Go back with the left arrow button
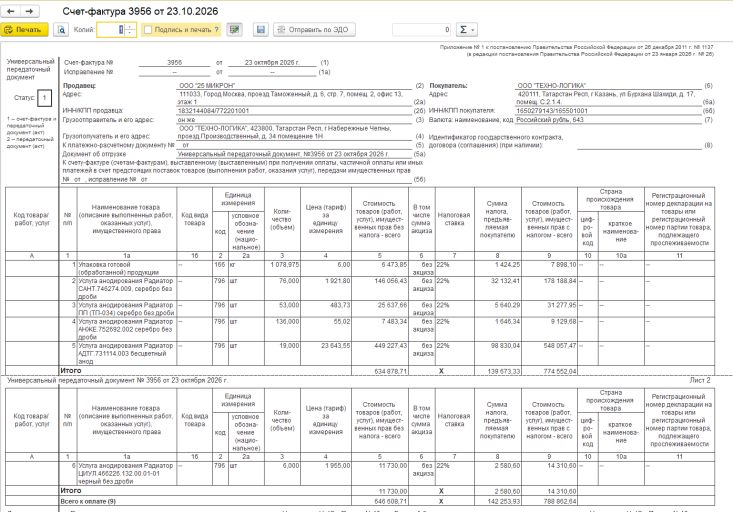Image resolution: width=733 pixels, height=512 pixels. [11, 11]
